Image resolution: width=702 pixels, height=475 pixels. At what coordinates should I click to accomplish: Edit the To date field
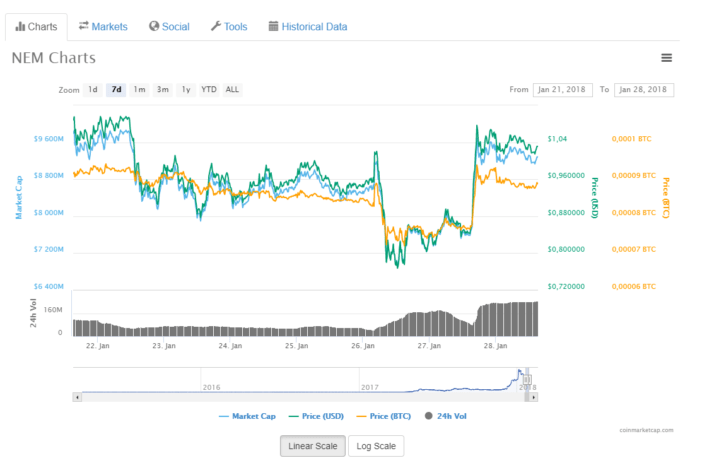click(644, 90)
